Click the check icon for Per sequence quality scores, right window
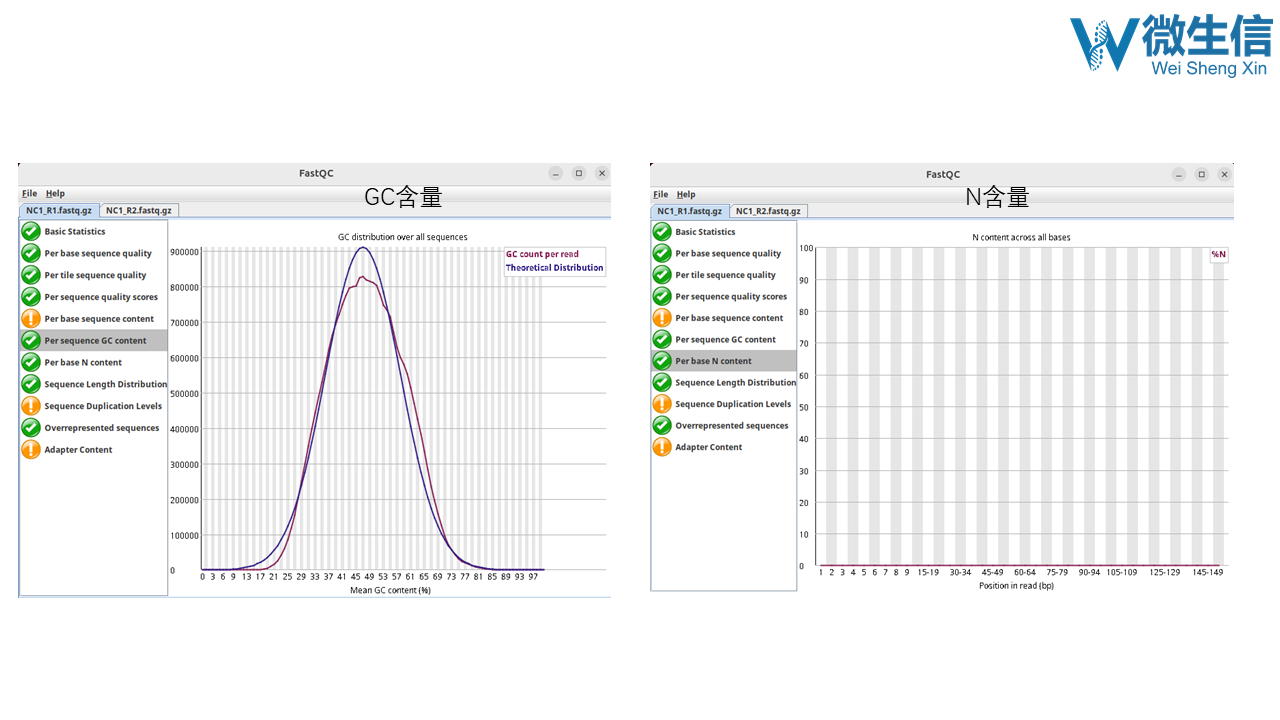This screenshot has width=1280, height=720. [x=662, y=297]
